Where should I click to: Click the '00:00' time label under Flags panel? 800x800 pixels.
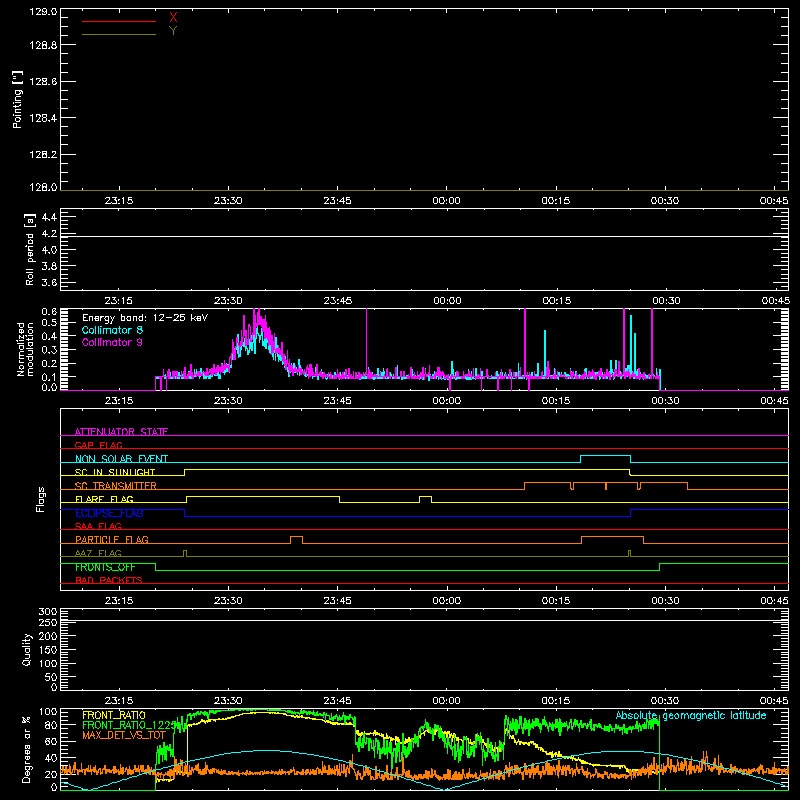point(446,601)
